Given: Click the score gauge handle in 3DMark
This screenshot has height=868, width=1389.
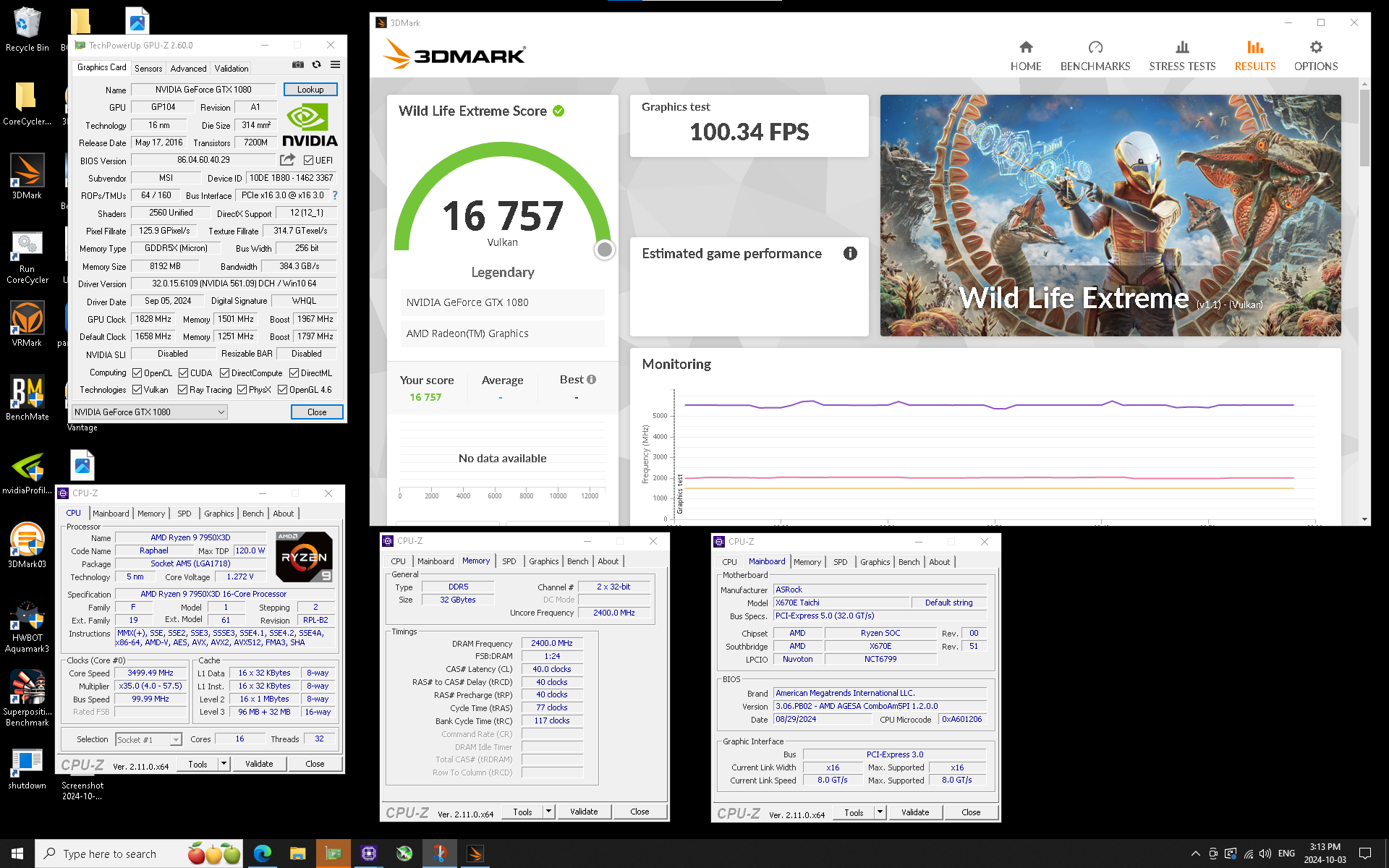Looking at the screenshot, I should tap(604, 250).
